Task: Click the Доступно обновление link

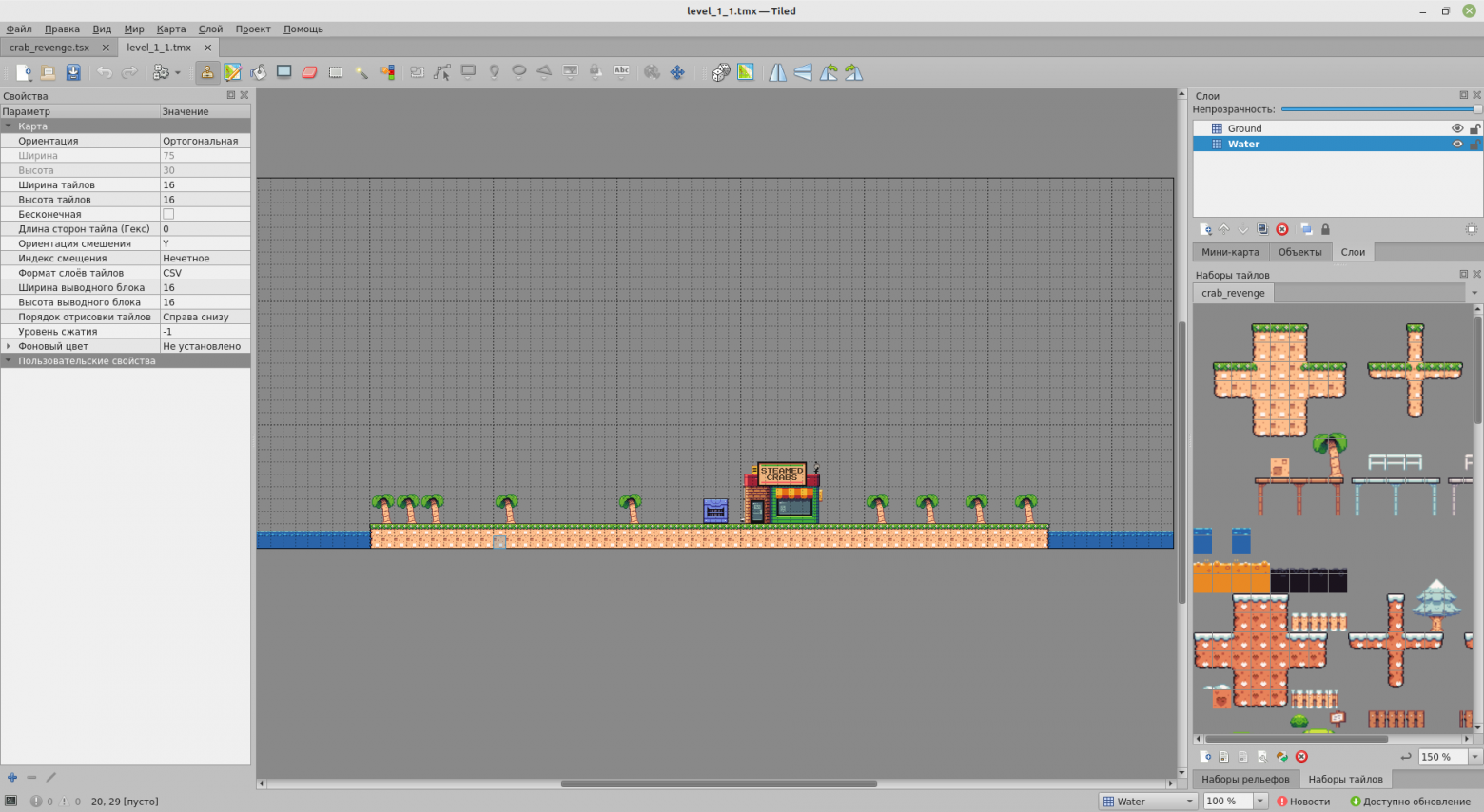Action: pyautogui.click(x=1410, y=802)
